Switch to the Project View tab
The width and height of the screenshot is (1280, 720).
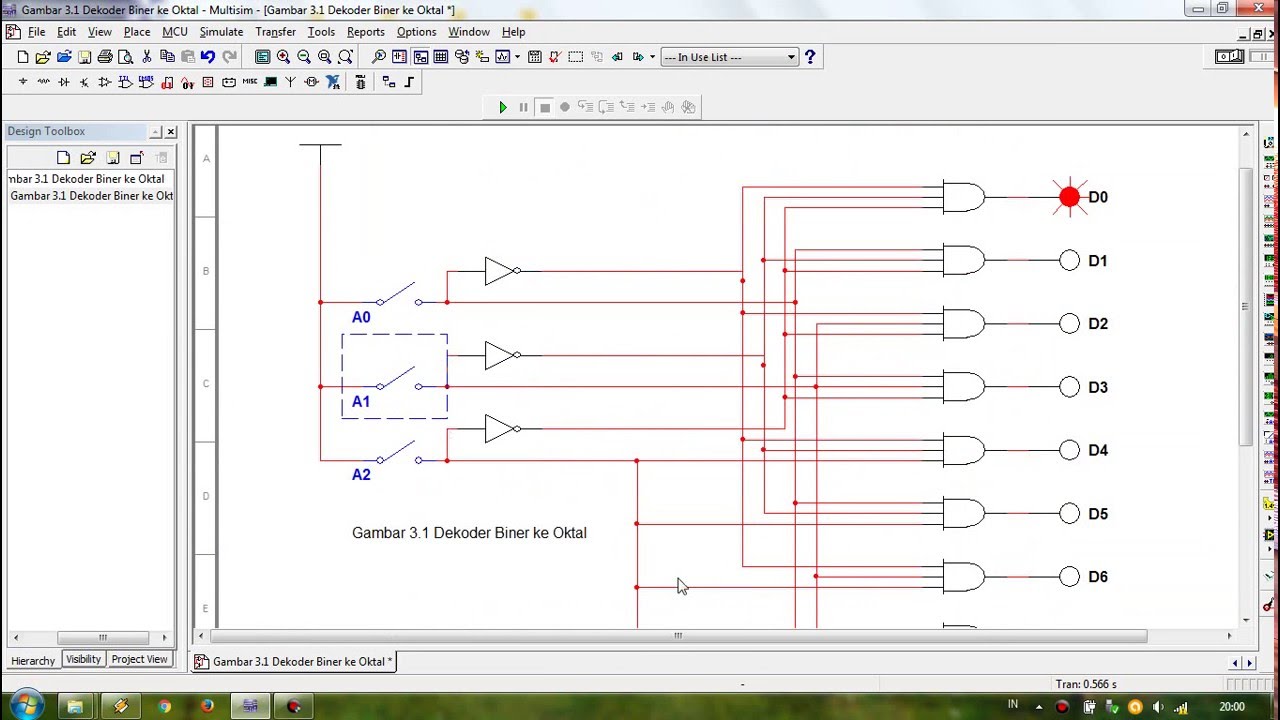tap(139, 659)
